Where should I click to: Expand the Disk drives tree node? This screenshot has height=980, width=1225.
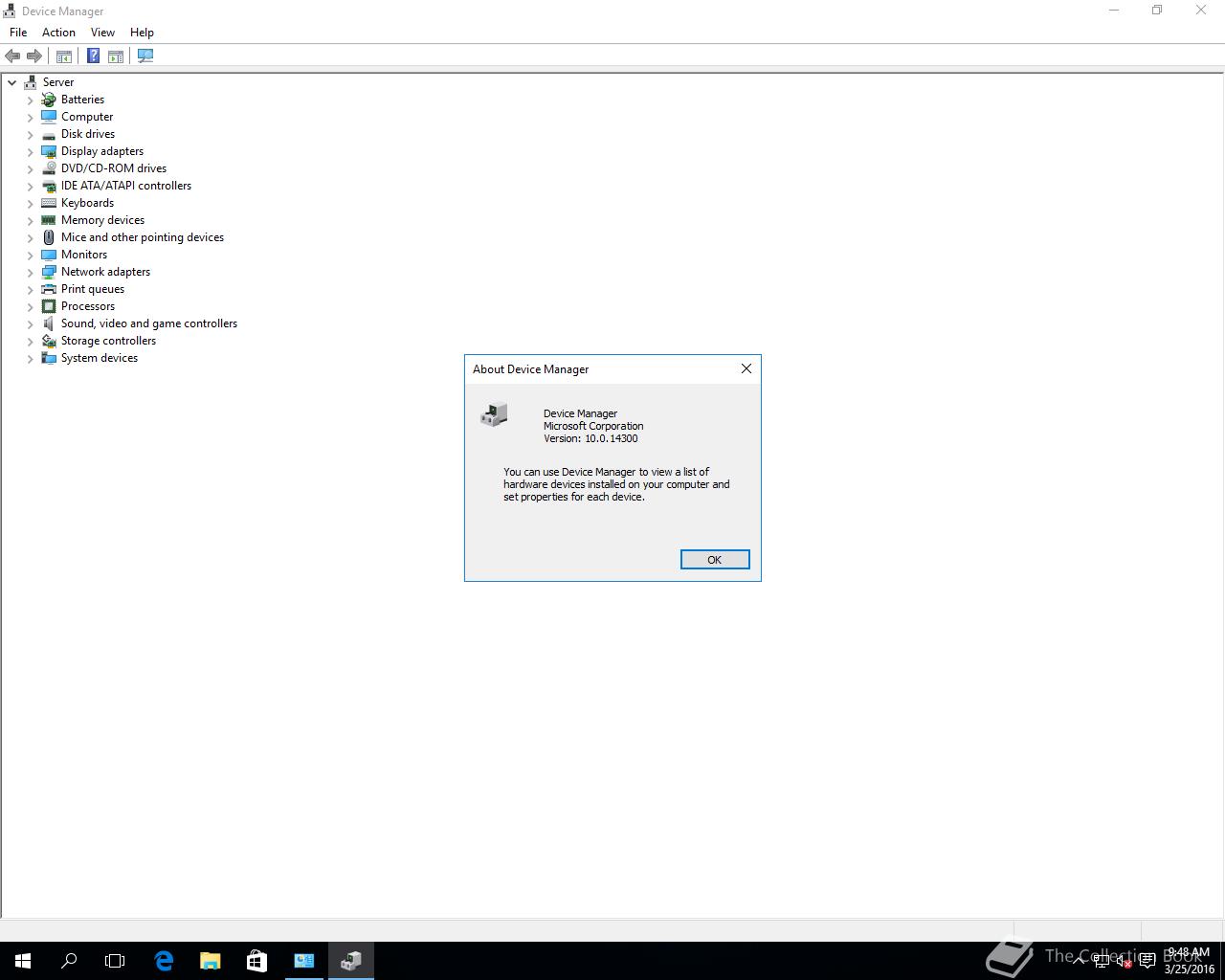(31, 134)
